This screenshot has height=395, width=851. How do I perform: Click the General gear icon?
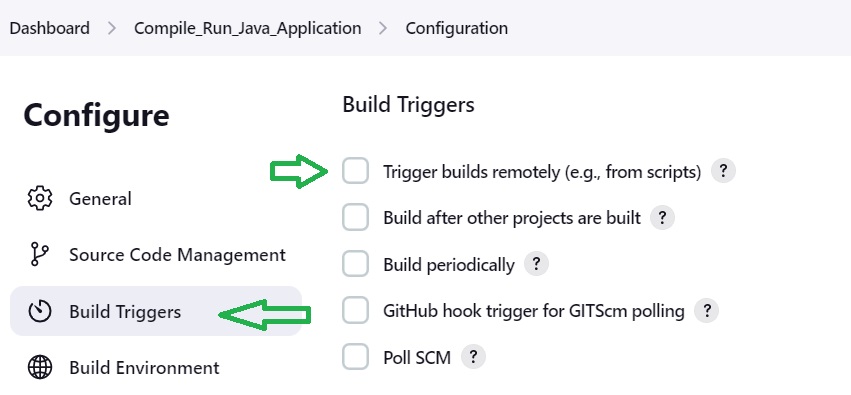point(40,199)
